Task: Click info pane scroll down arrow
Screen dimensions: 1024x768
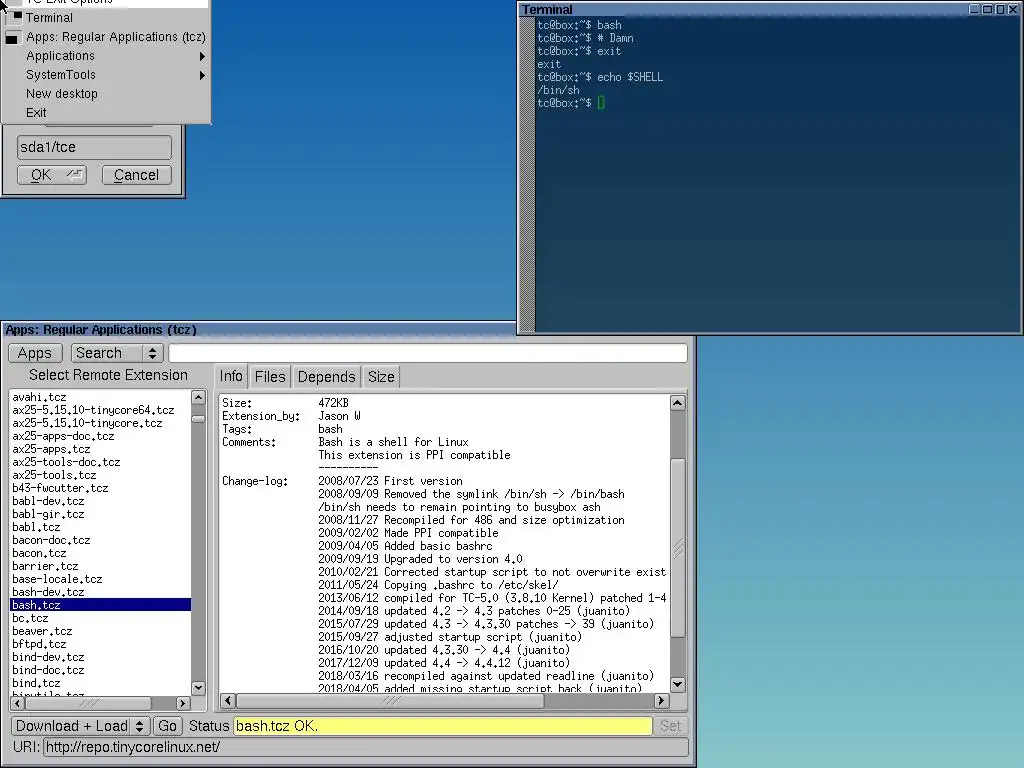Action: click(x=678, y=684)
